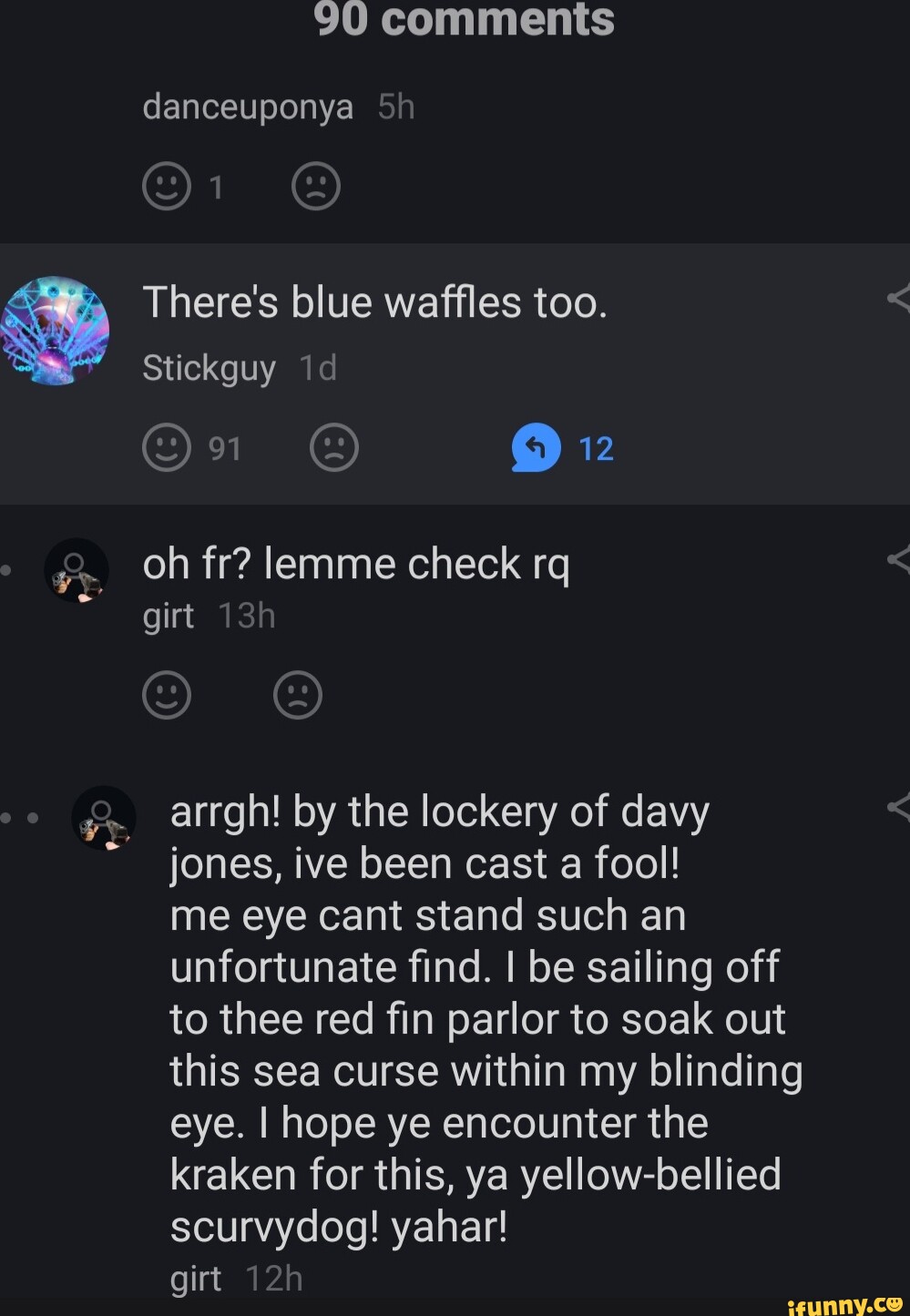Select the 'There's blue waffles too.' comment text

[x=374, y=302]
